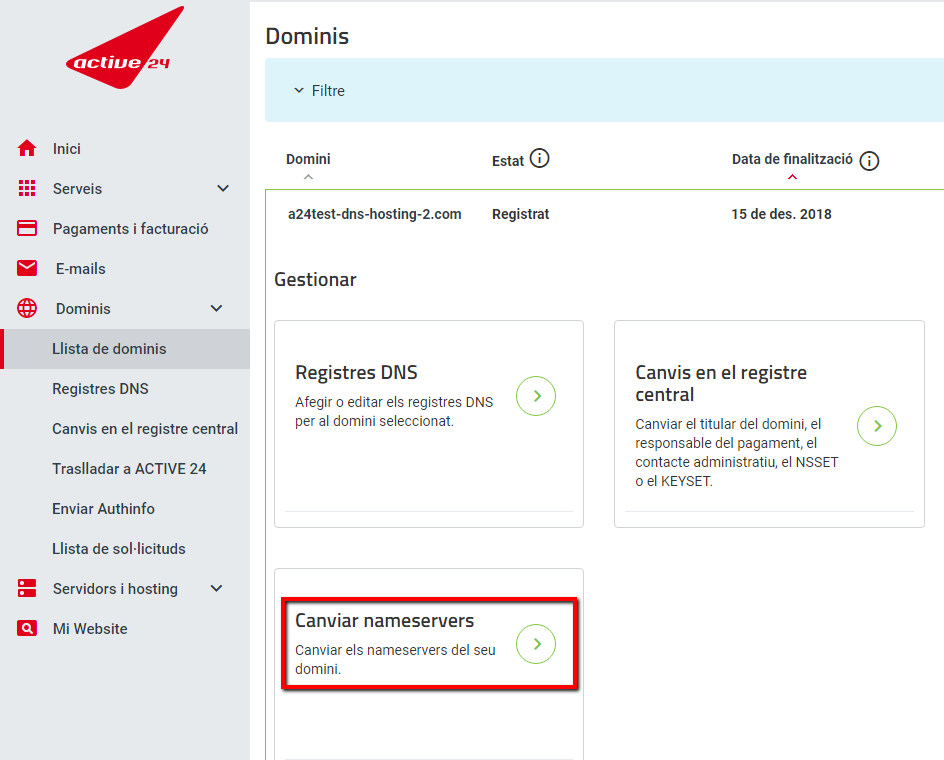Select domain a24test-dns-hosting-2.com
This screenshot has height=760, width=944.
click(x=374, y=214)
